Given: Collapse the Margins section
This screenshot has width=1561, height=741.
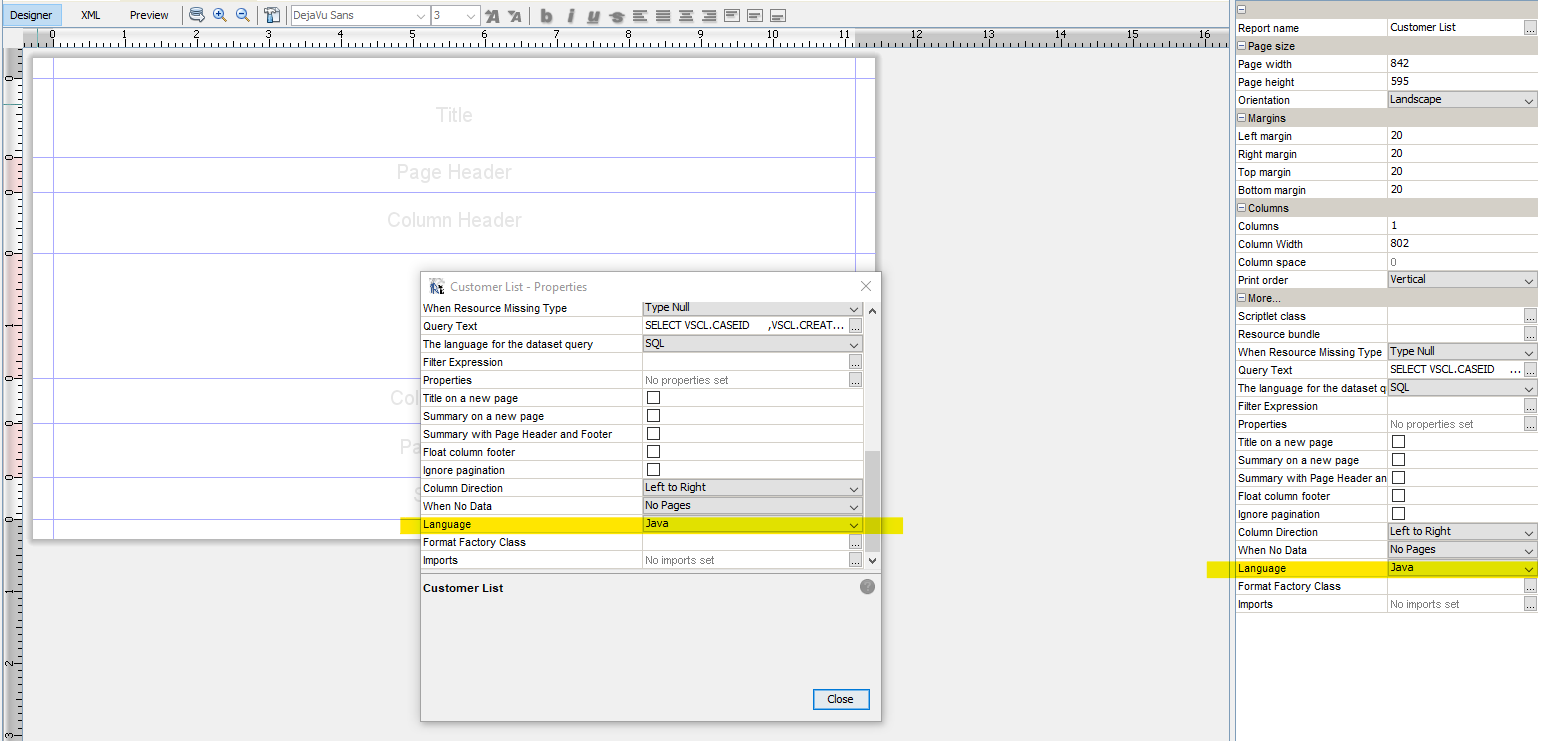Looking at the screenshot, I should tap(1242, 118).
